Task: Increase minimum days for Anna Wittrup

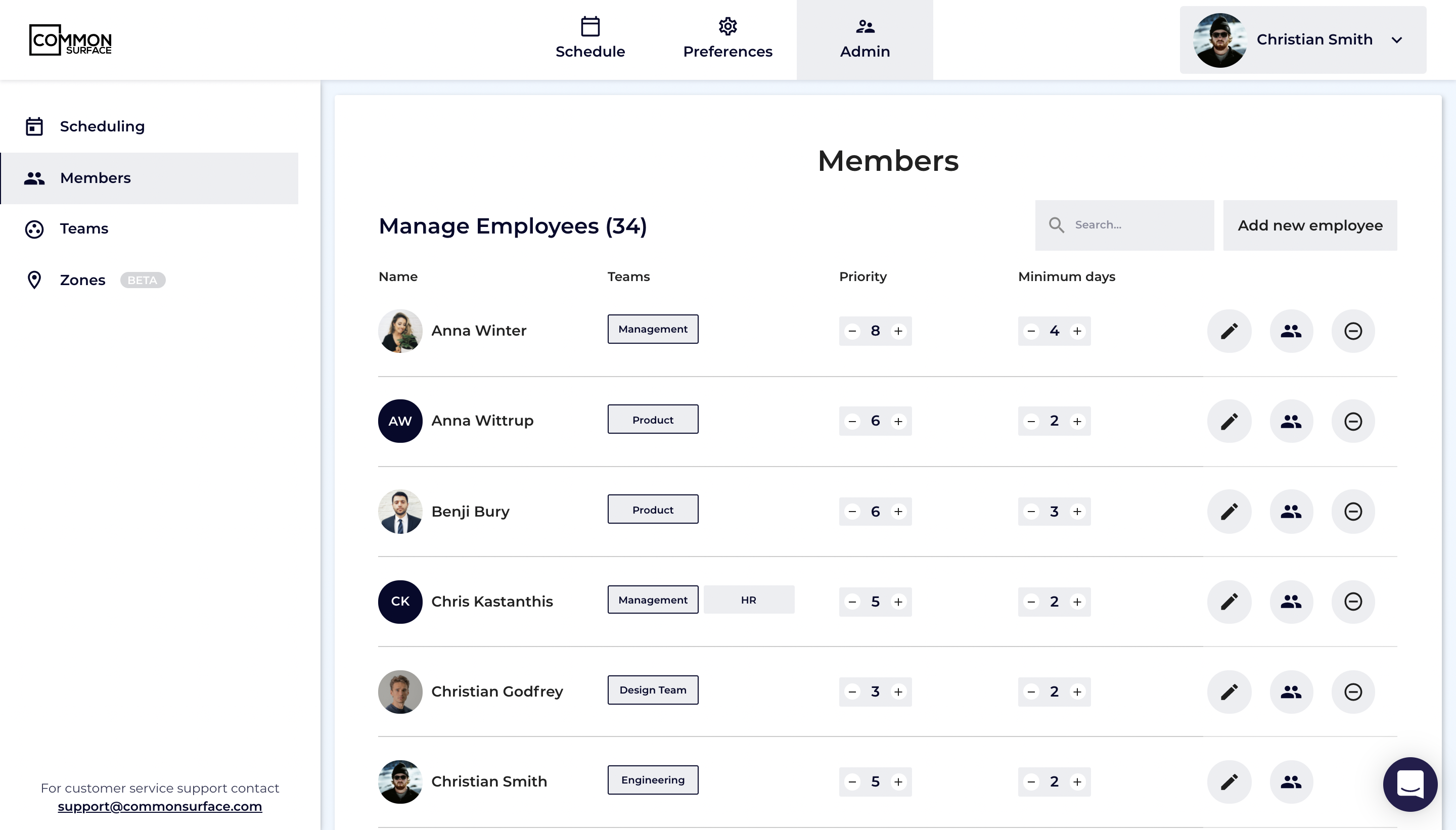Action: pos(1077,421)
